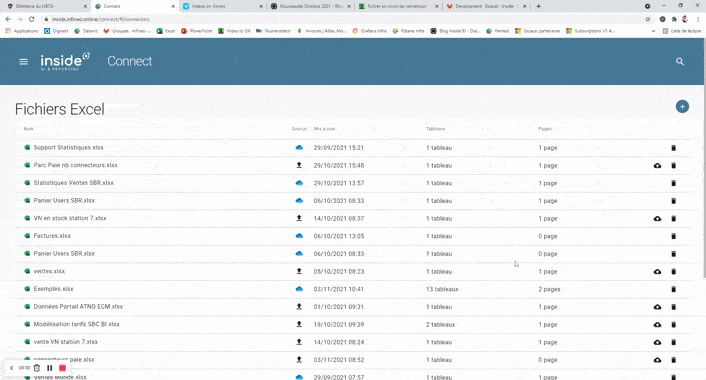Open a new browser tab
Image resolution: width=706 pixels, height=380 pixels.
pyautogui.click(x=539, y=6)
